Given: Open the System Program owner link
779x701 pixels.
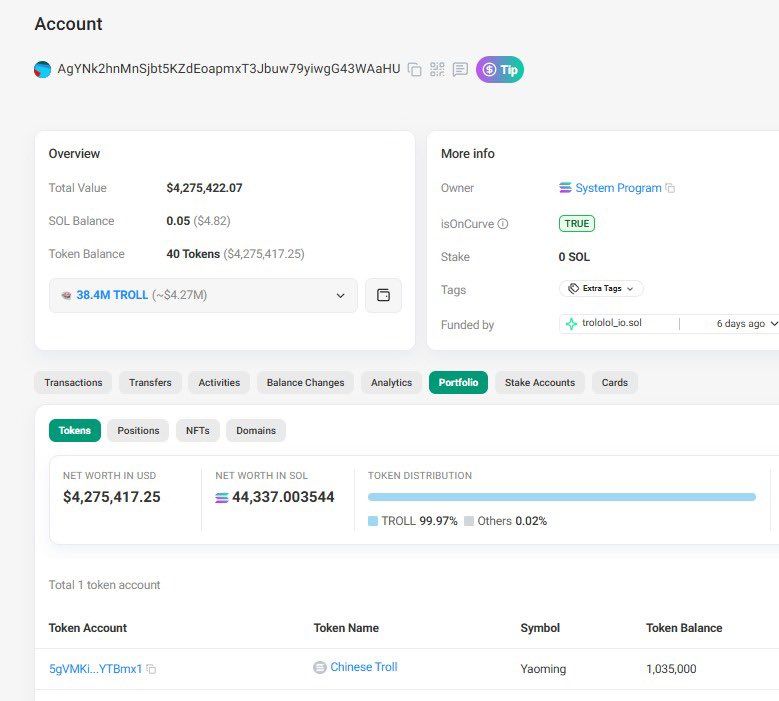Looking at the screenshot, I should [618, 188].
